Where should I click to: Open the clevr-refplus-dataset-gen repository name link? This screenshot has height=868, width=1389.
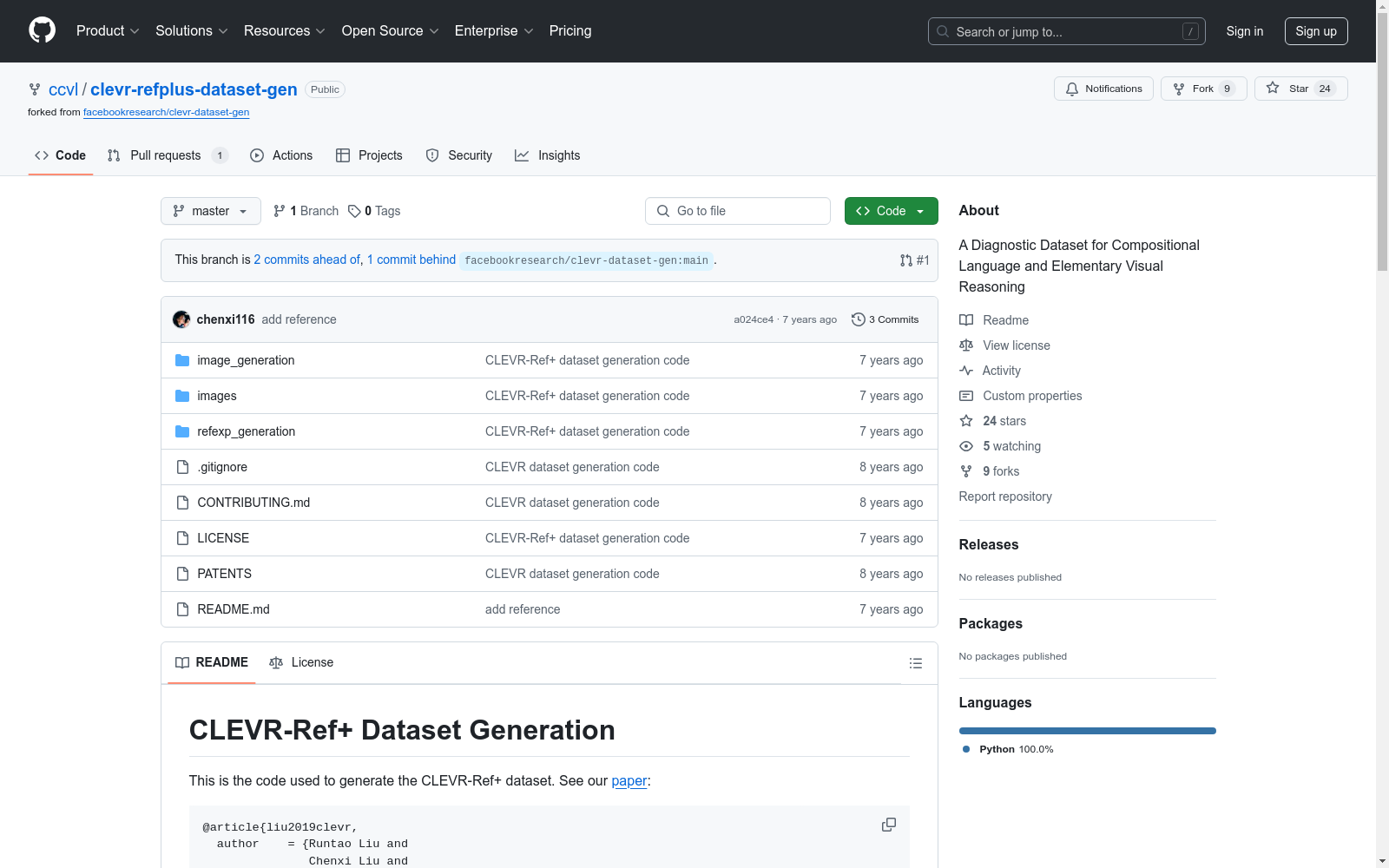(x=194, y=89)
